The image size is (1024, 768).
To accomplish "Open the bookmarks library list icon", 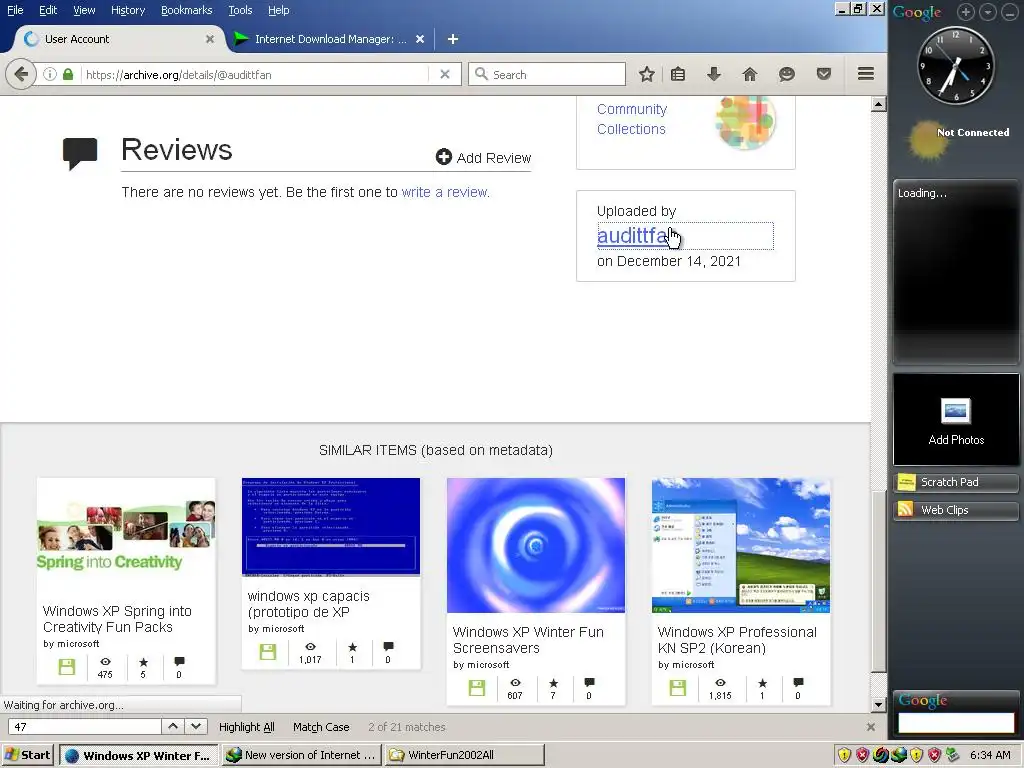I will pyautogui.click(x=678, y=74).
